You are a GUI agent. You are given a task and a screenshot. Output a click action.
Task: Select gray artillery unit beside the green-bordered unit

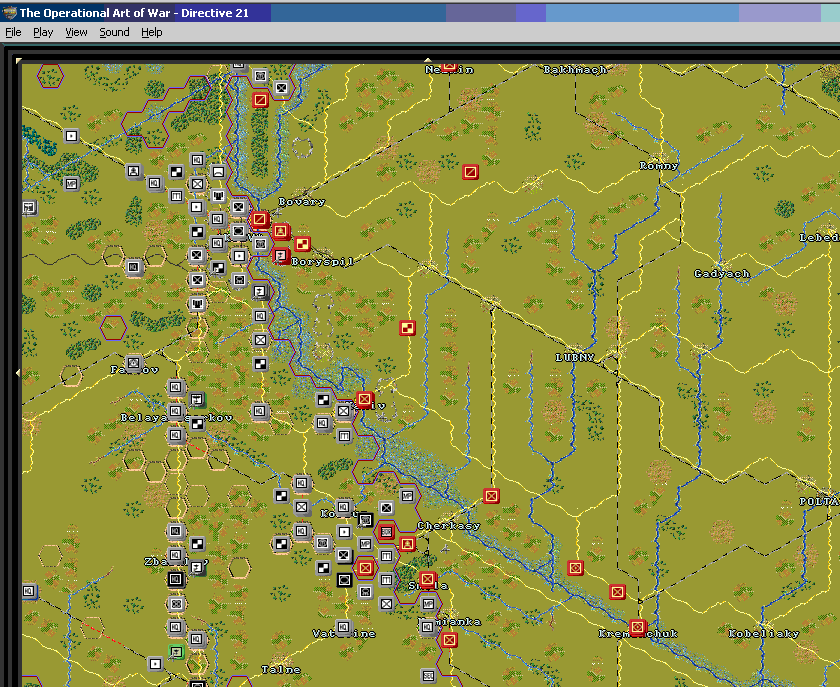(x=155, y=664)
